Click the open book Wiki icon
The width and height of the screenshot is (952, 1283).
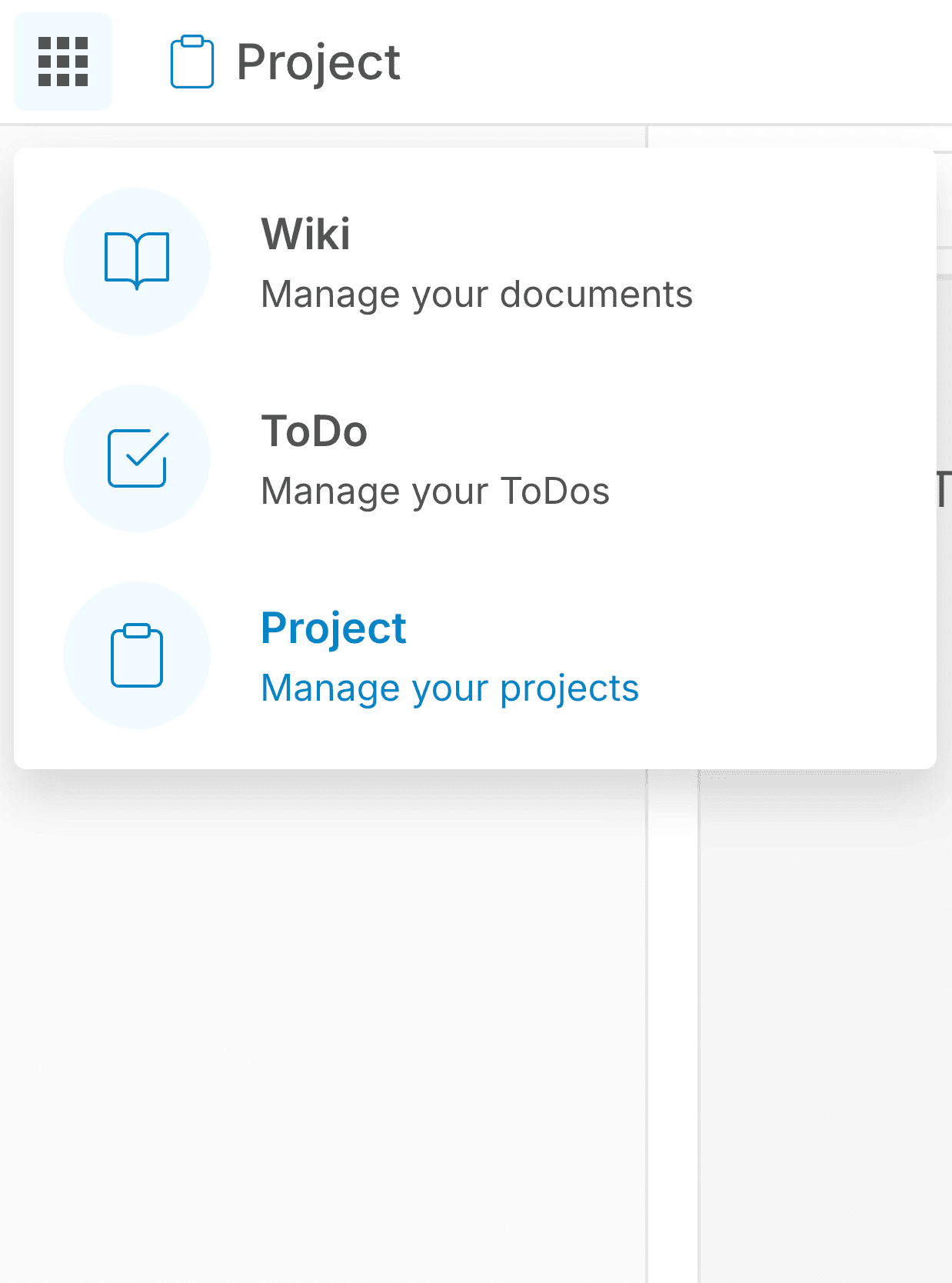(137, 260)
